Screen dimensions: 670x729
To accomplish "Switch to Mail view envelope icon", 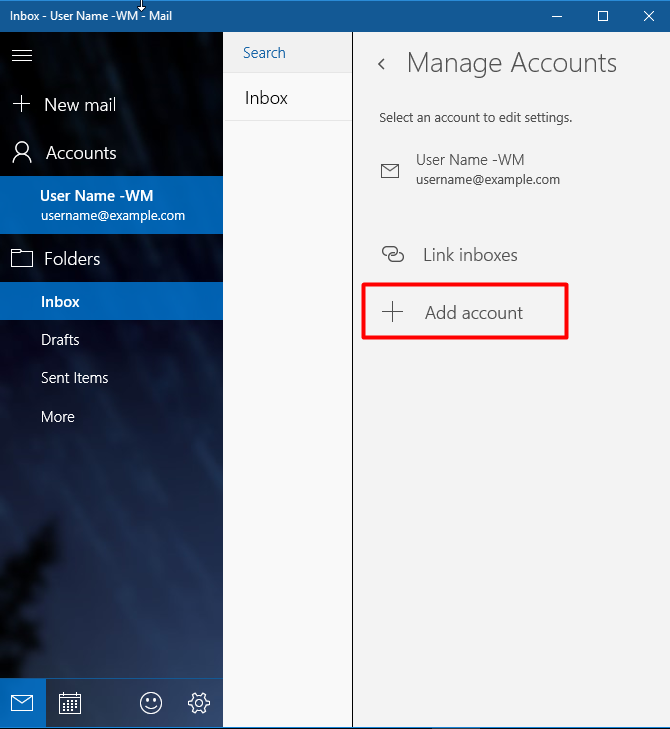I will (x=22, y=703).
